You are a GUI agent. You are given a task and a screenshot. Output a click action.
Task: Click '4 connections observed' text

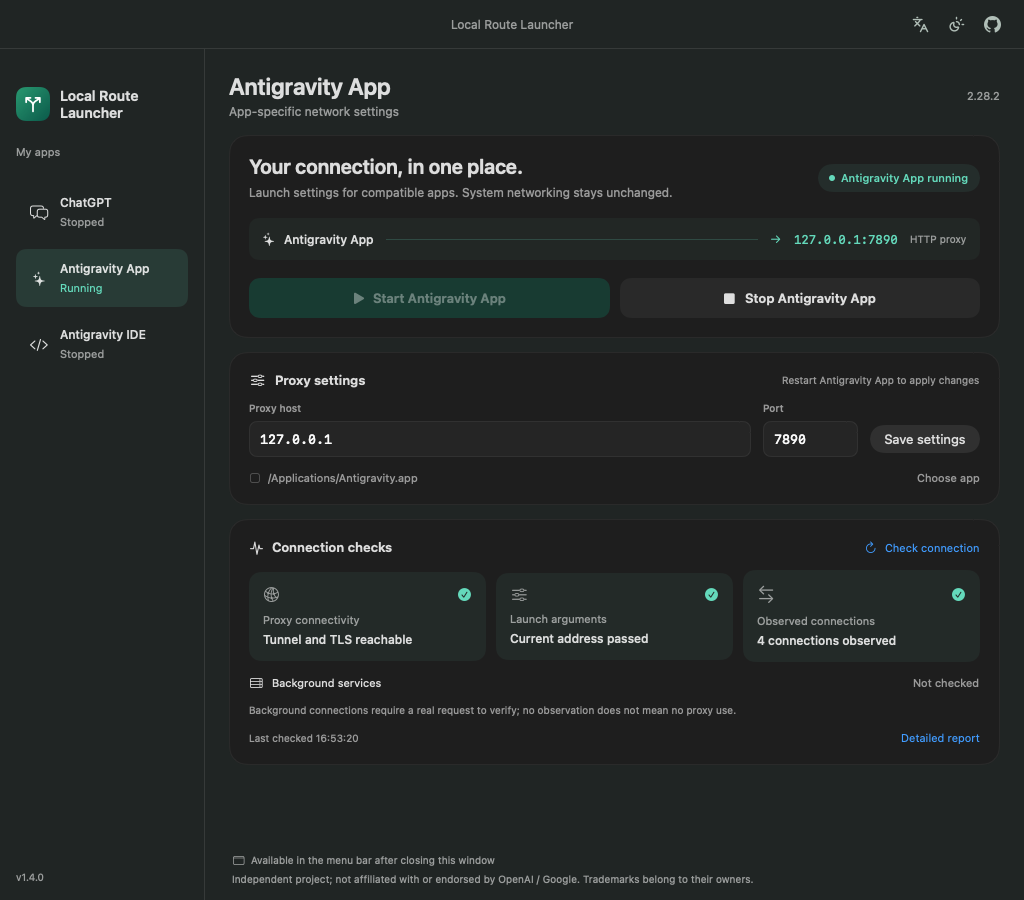[826, 641]
